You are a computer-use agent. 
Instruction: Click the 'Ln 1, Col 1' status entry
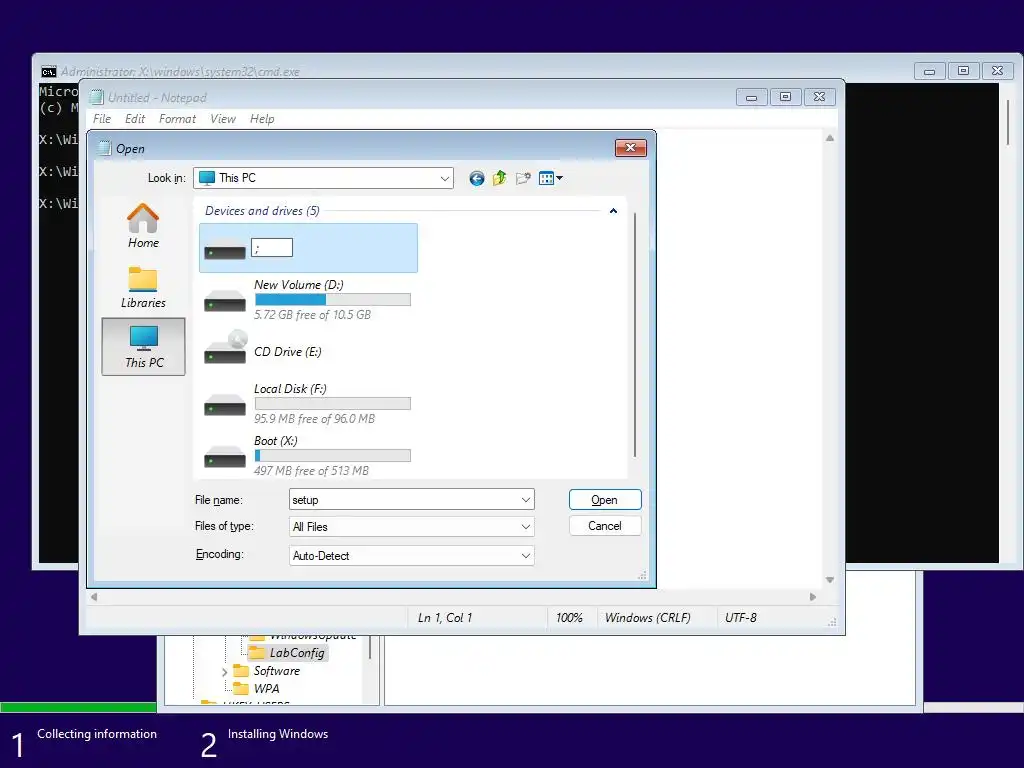click(445, 618)
